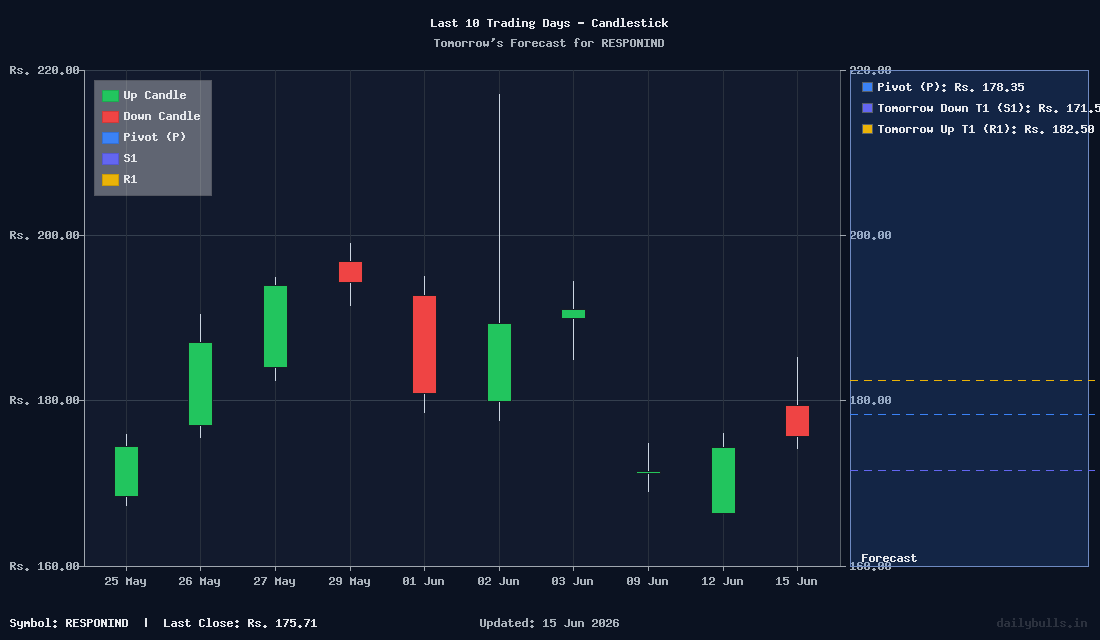Click the subtitle 'Tomorrow's Forecast for RESPONIND'
This screenshot has height=640, width=1100.
tap(549, 44)
